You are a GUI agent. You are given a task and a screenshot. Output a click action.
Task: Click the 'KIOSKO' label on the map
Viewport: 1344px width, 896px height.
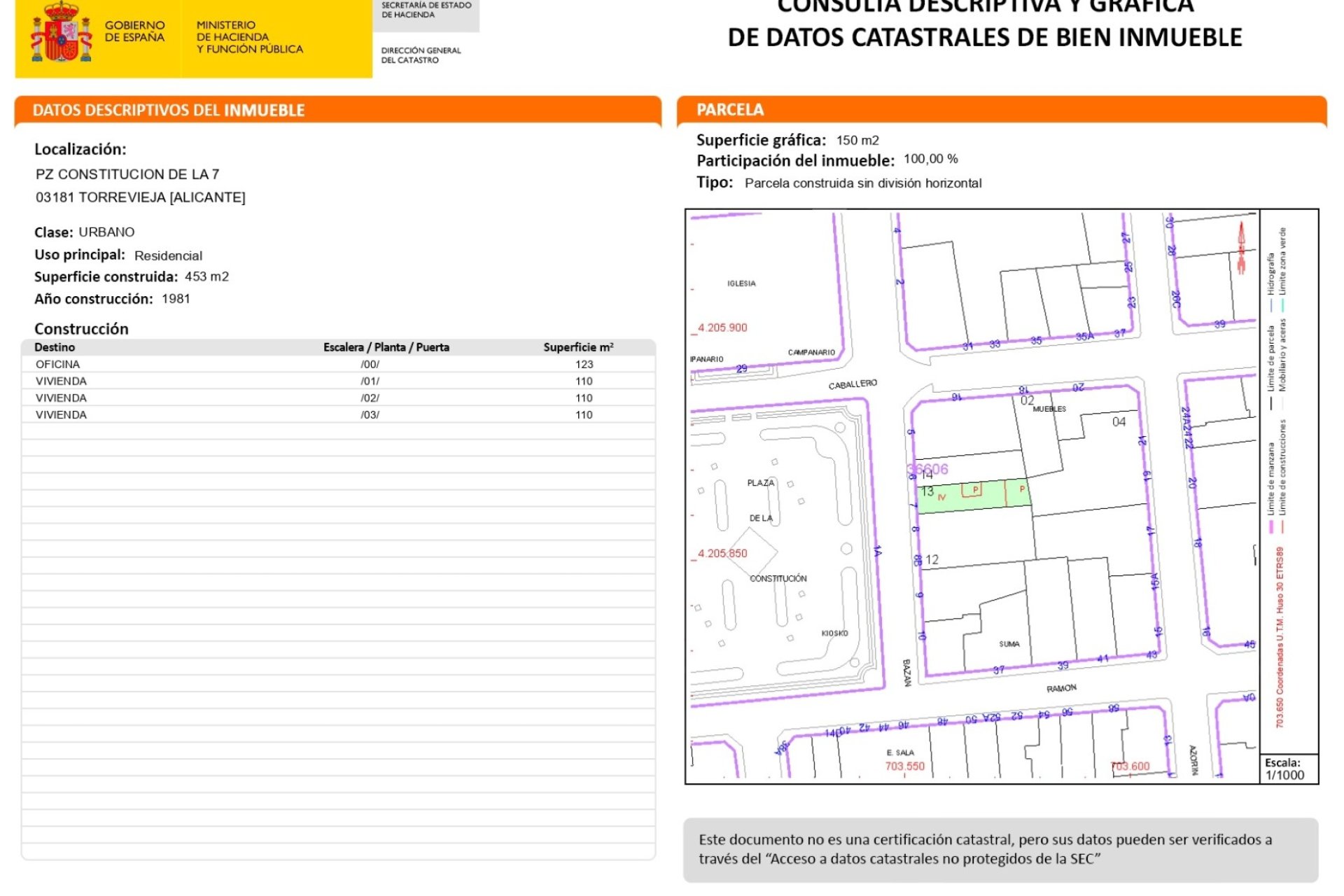(834, 633)
